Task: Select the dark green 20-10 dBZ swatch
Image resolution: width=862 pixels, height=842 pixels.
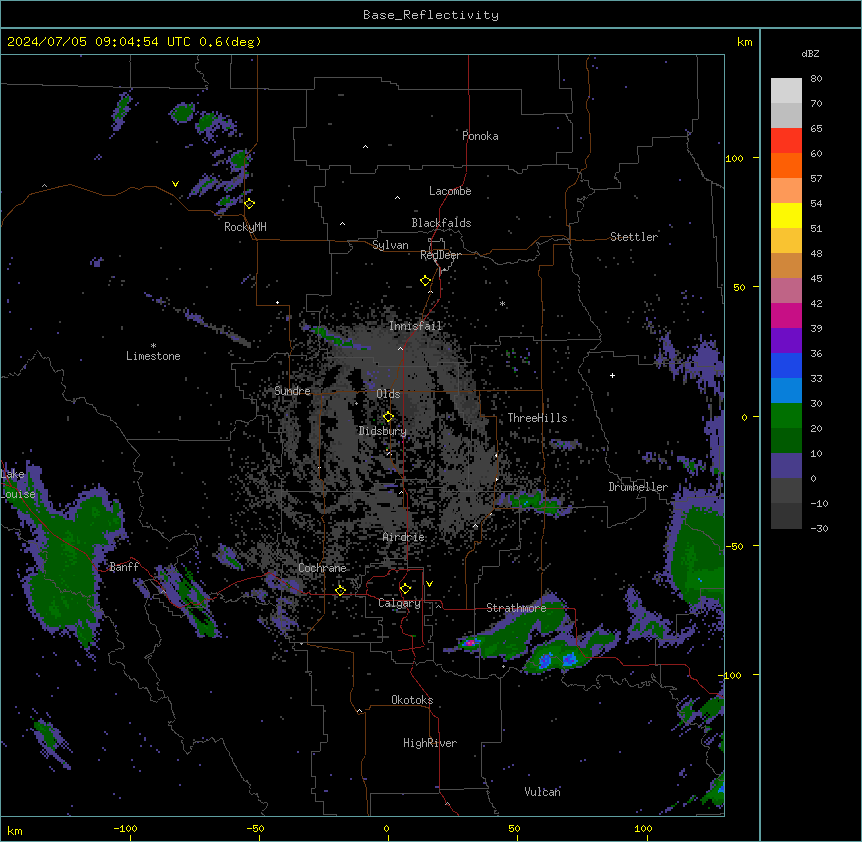Action: [786, 440]
